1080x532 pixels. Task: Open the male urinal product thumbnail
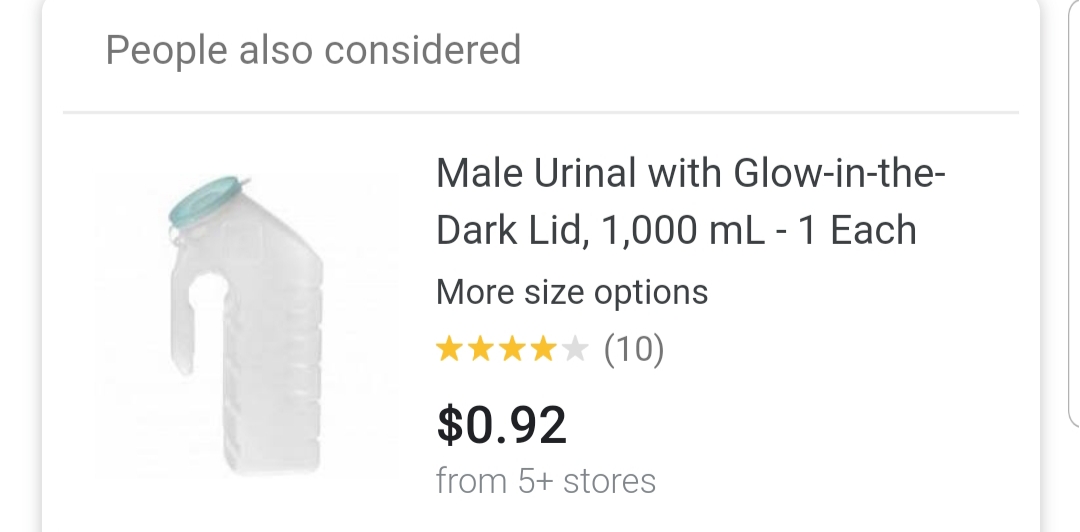coord(247,326)
